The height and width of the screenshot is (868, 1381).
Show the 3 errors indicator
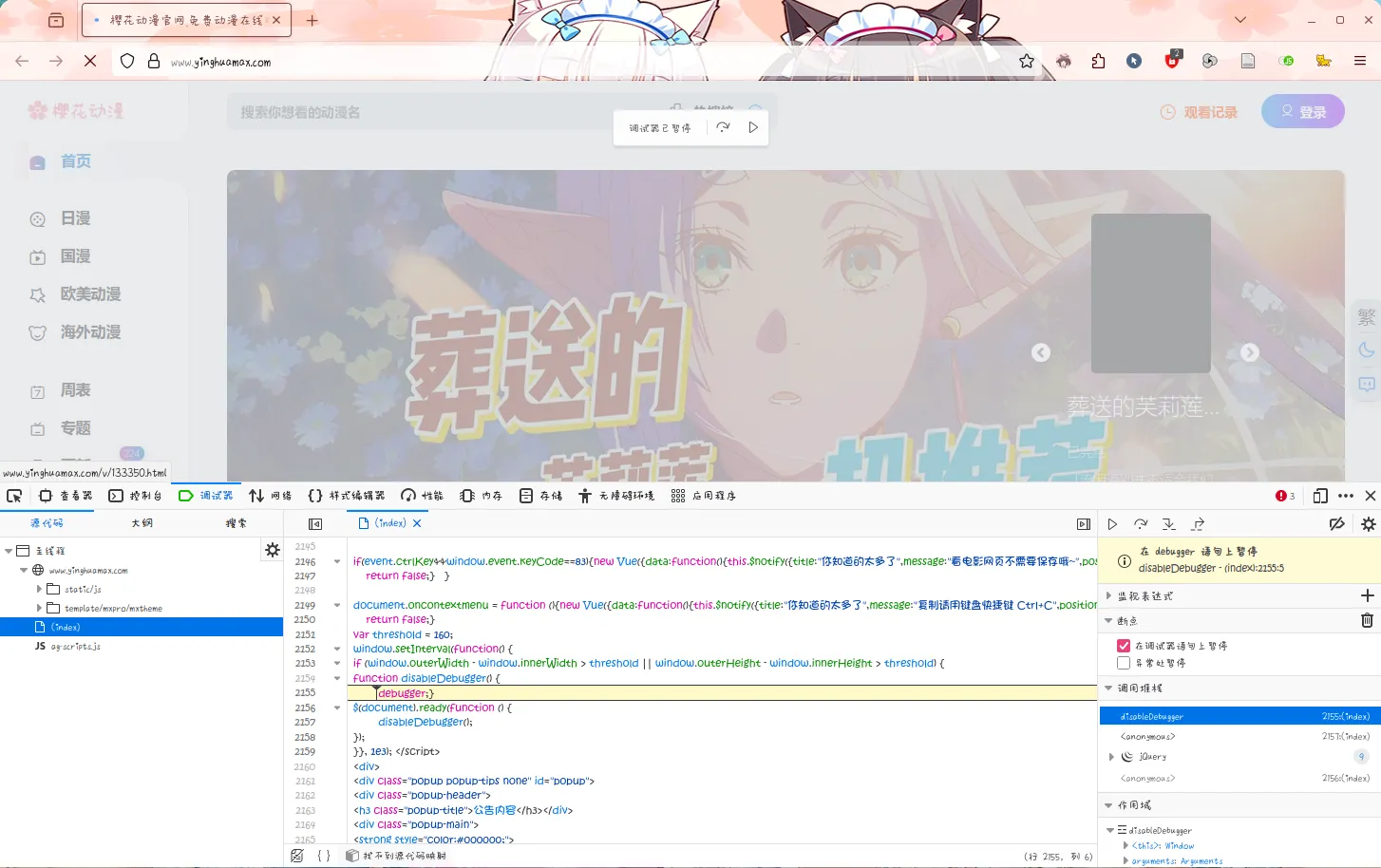(1285, 496)
